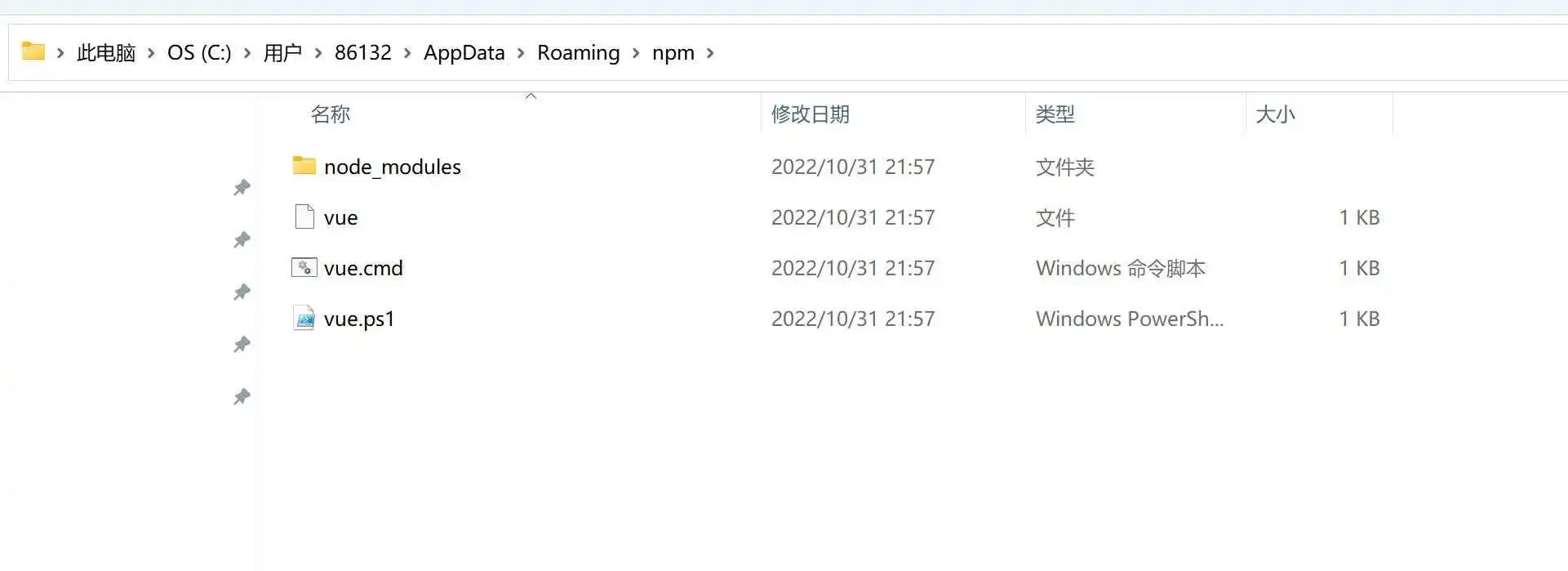Expand the chevron after Roaming breadcrumb
This screenshot has width=1568, height=571.
click(x=636, y=53)
